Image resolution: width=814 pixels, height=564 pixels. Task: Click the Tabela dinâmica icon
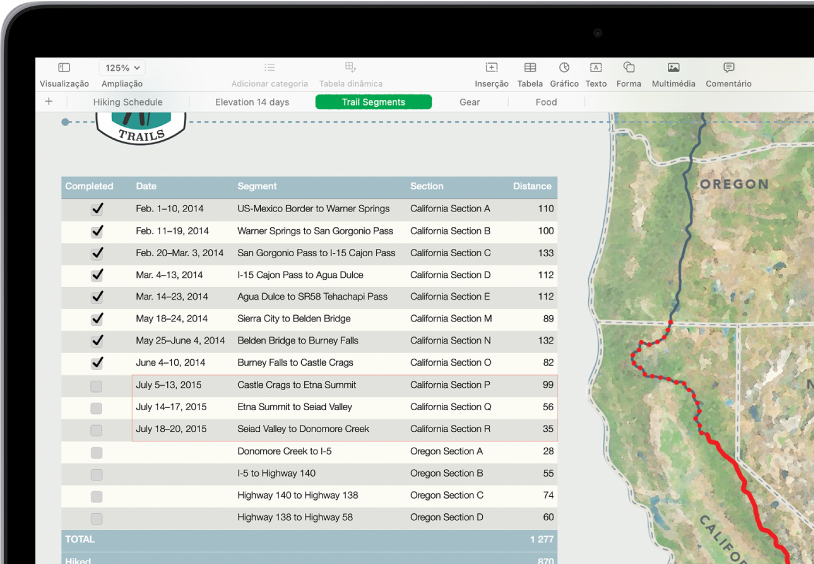[x=350, y=68]
